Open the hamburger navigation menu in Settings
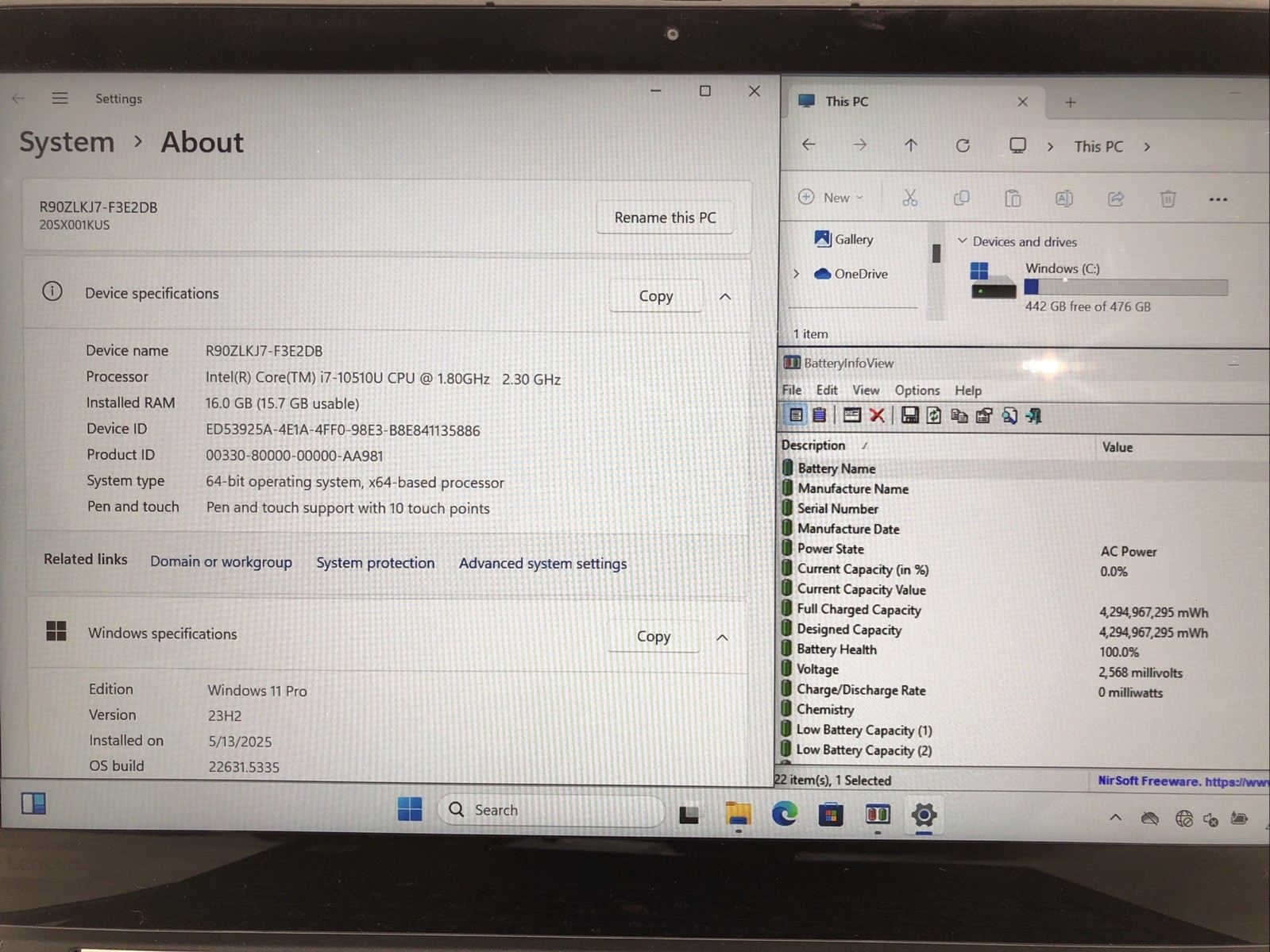This screenshot has width=1270, height=952. (60, 98)
